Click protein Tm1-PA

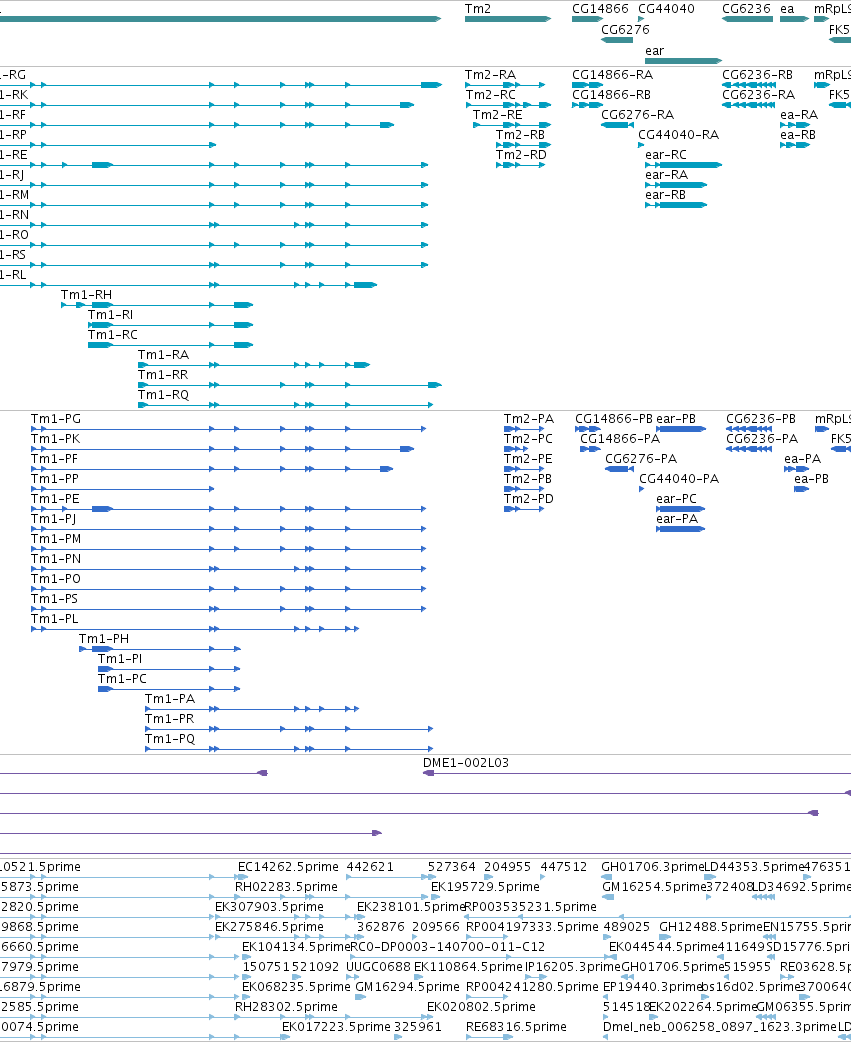[x=252, y=708]
